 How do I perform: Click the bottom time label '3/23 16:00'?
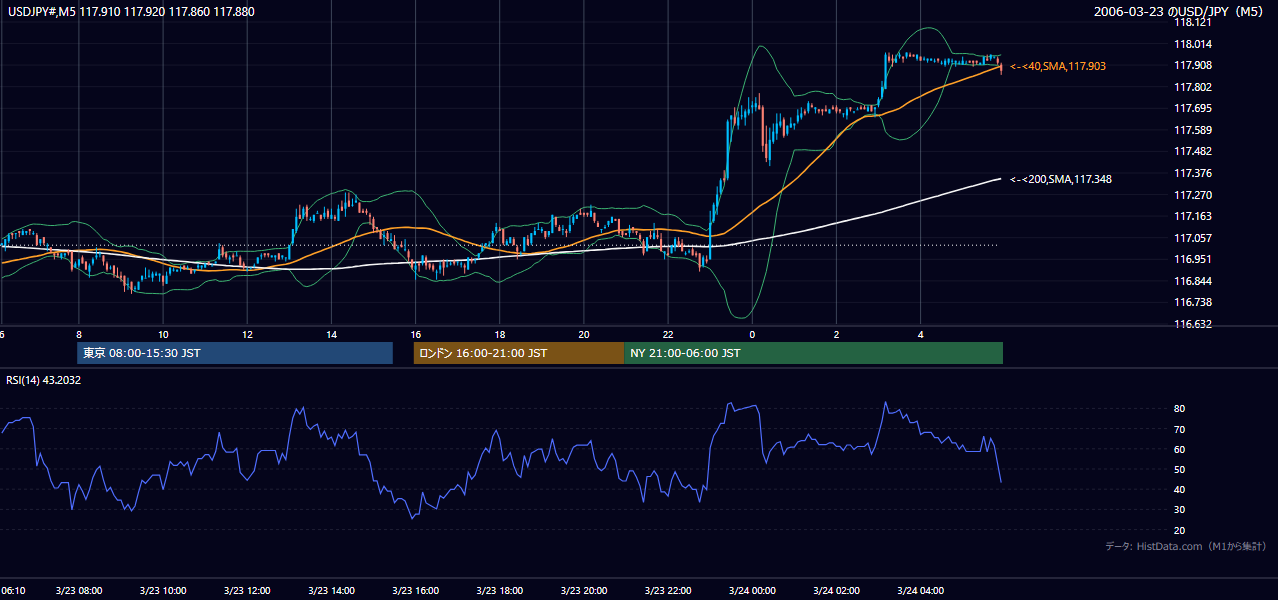tap(416, 591)
